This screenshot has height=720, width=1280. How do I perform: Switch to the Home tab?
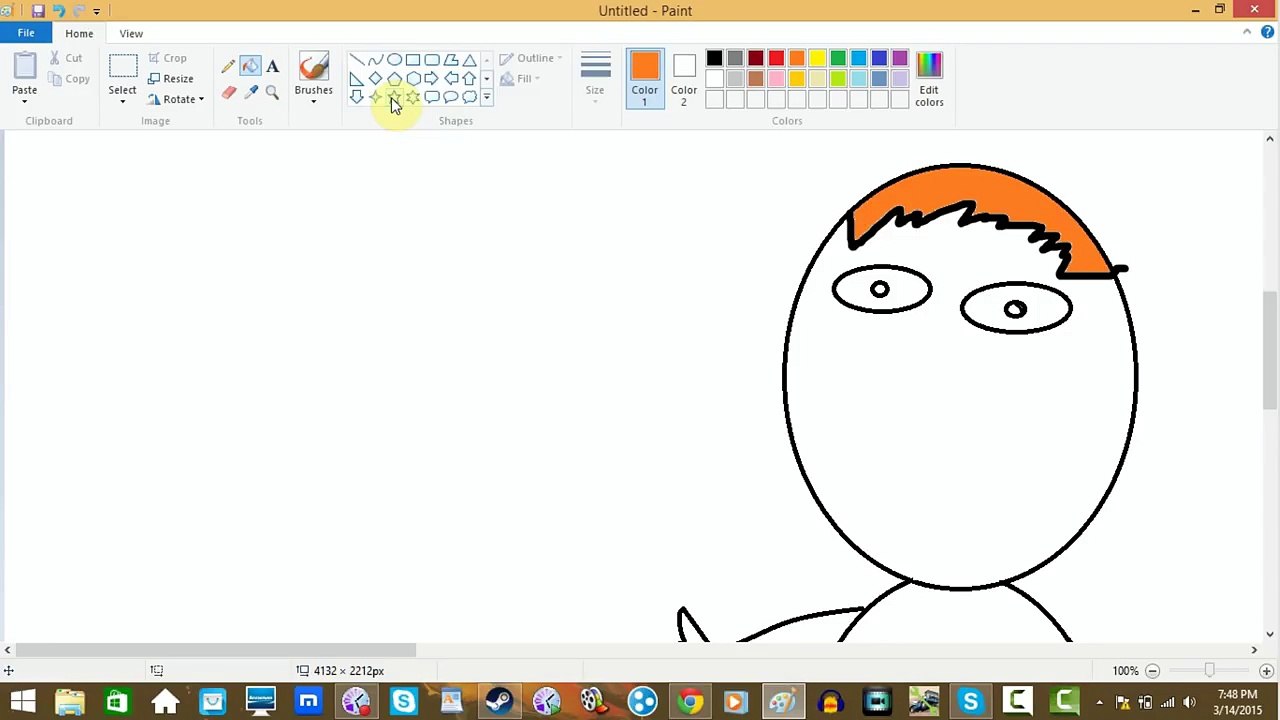tap(79, 33)
